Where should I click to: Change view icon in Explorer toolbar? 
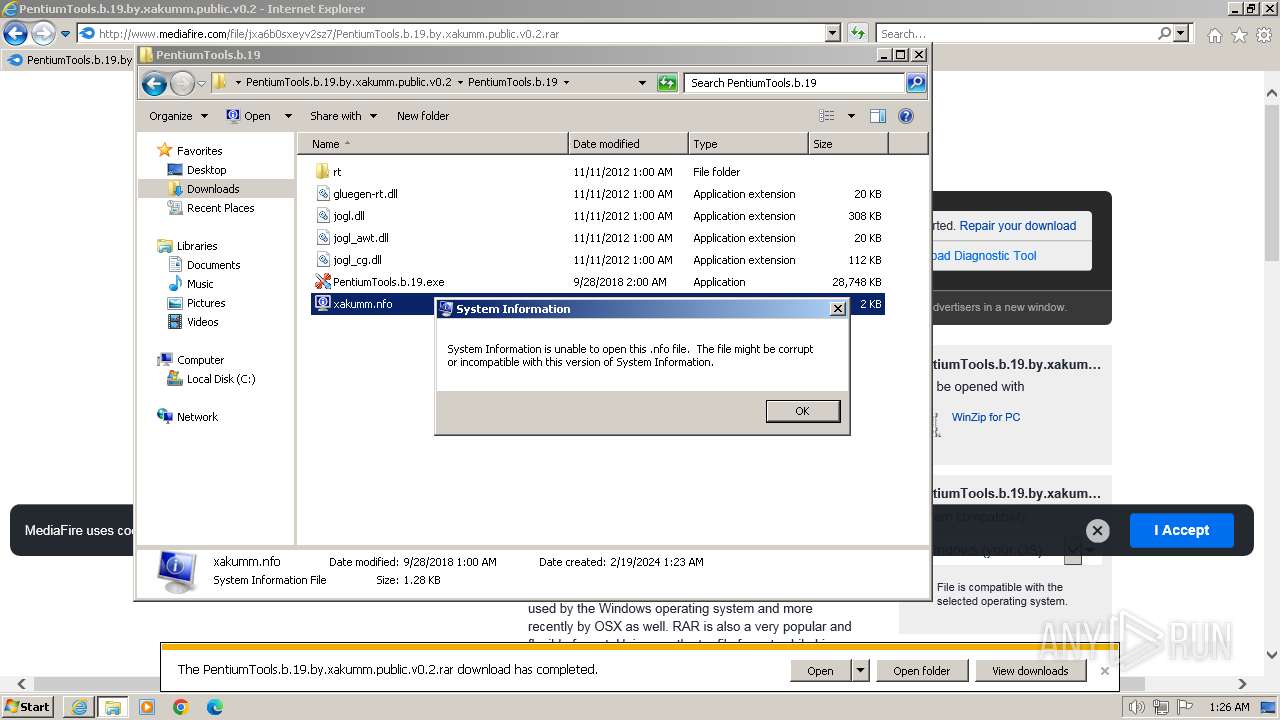pos(827,116)
